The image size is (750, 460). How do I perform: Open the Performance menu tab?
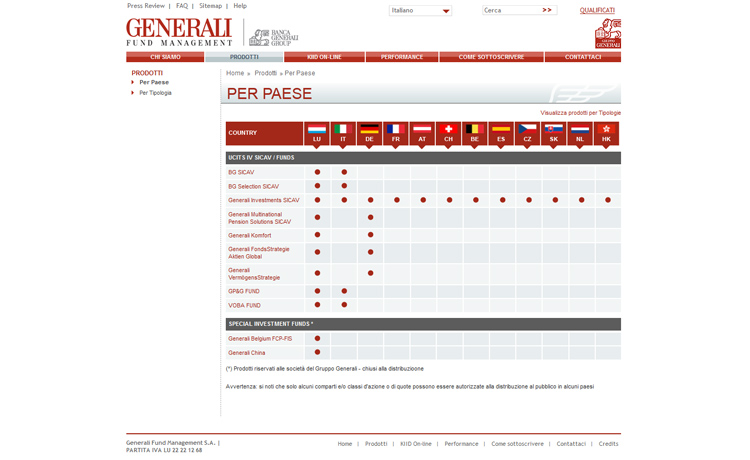pyautogui.click(x=402, y=57)
